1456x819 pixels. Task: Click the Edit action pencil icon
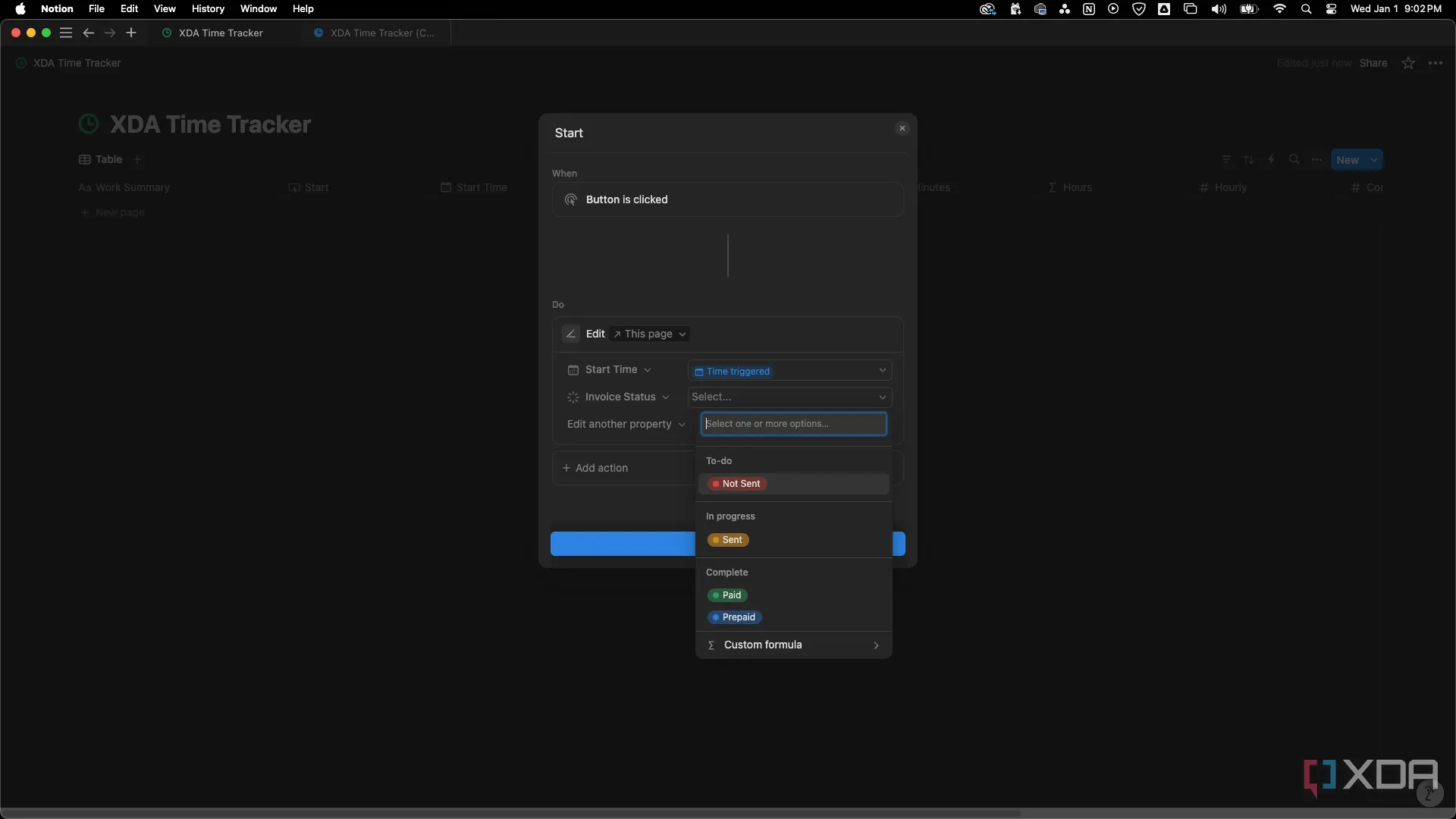[571, 334]
